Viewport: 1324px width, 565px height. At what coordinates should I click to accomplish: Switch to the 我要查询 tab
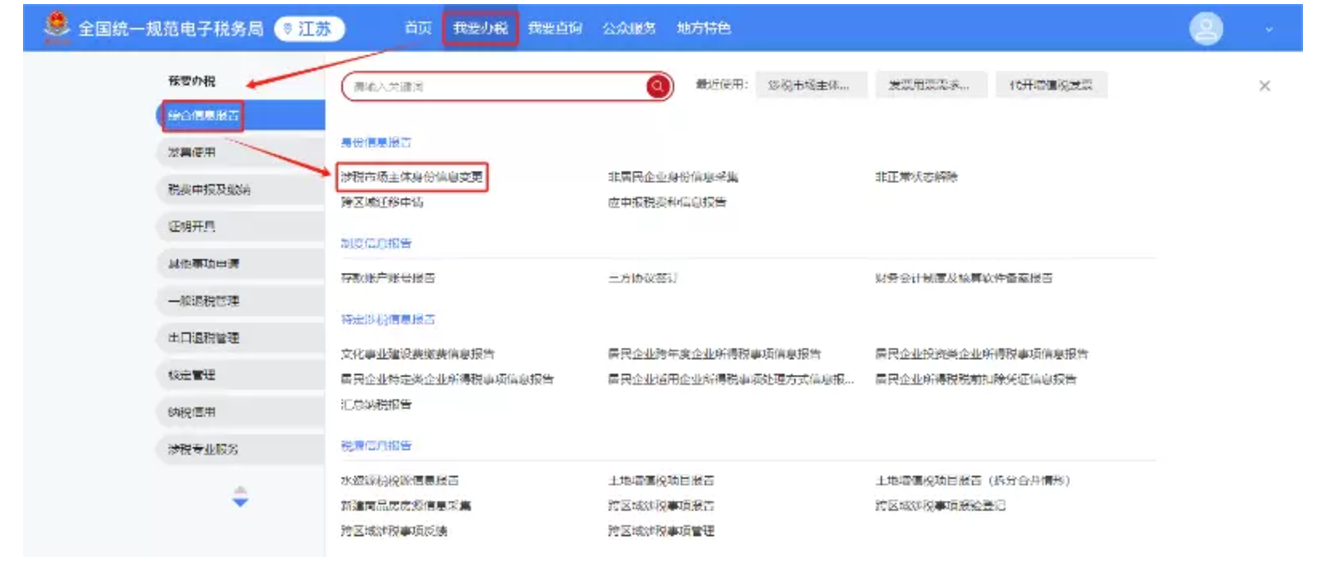(555, 28)
